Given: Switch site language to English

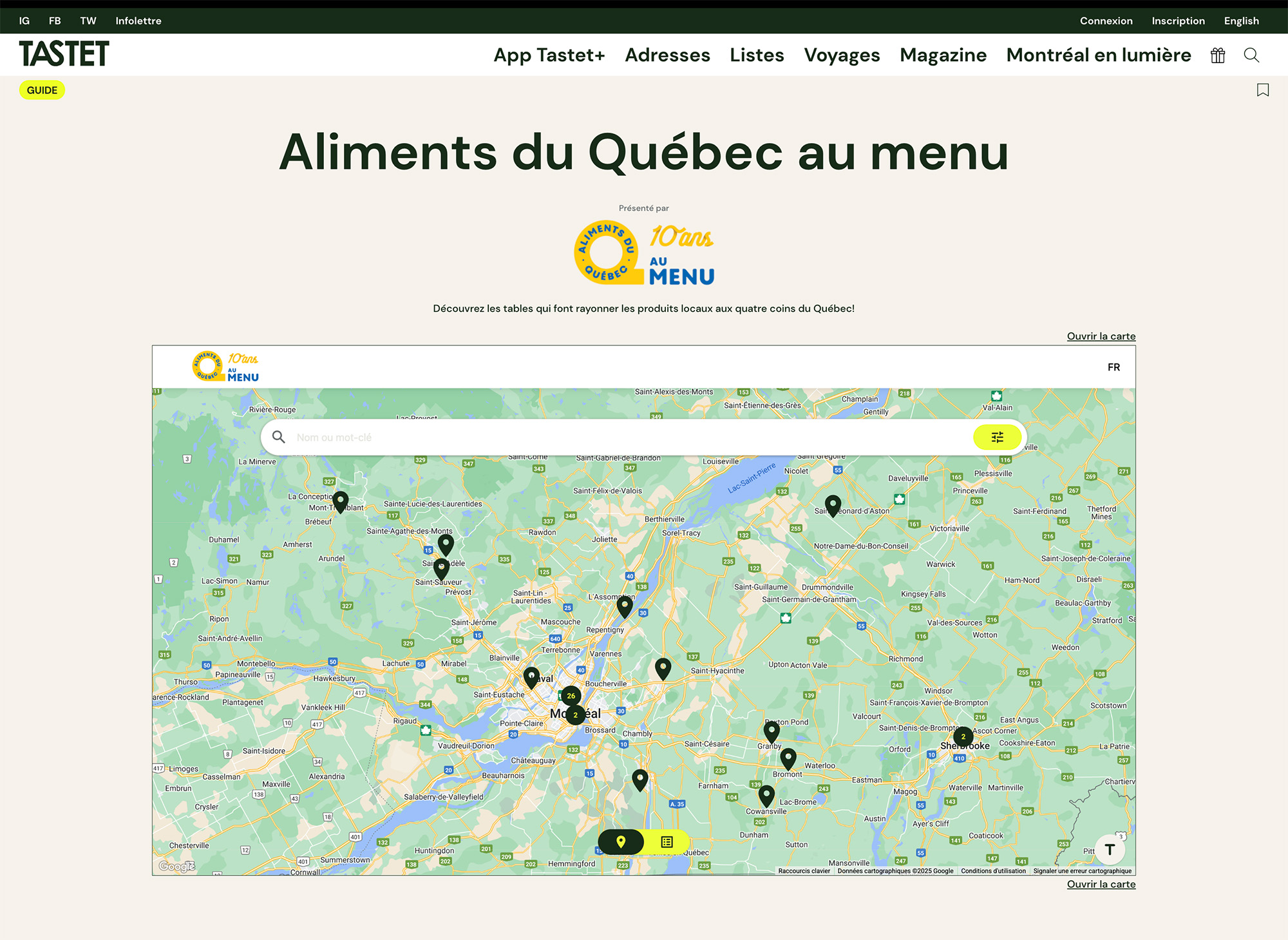Looking at the screenshot, I should (1241, 21).
